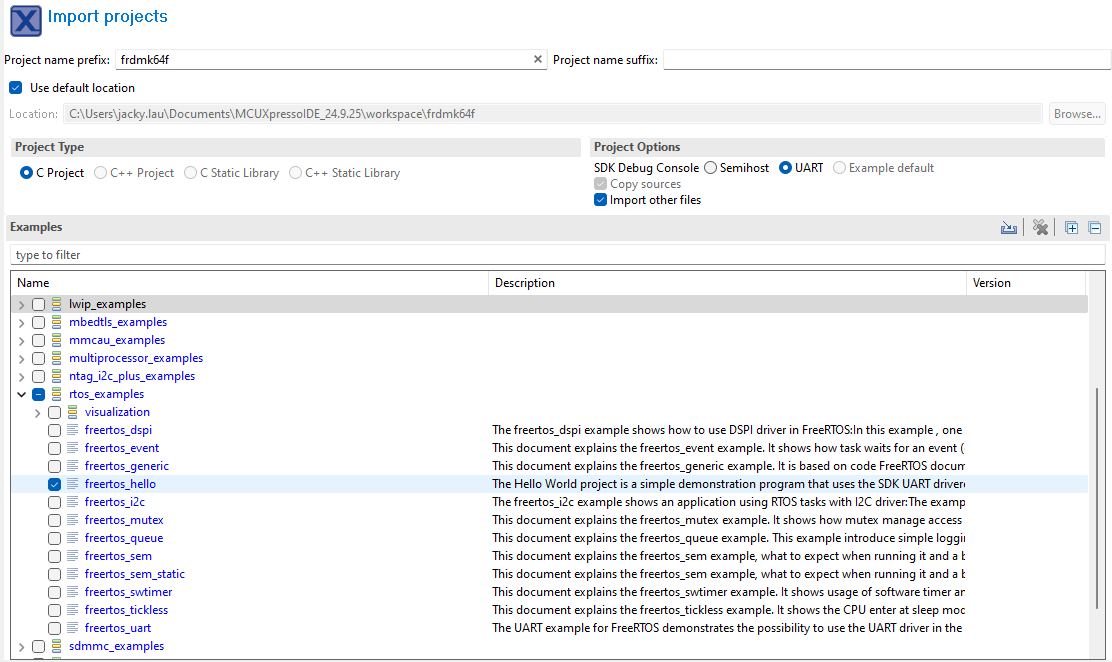The height and width of the screenshot is (662, 1112).
Task: Uncheck Use default location
Action: tap(15, 87)
